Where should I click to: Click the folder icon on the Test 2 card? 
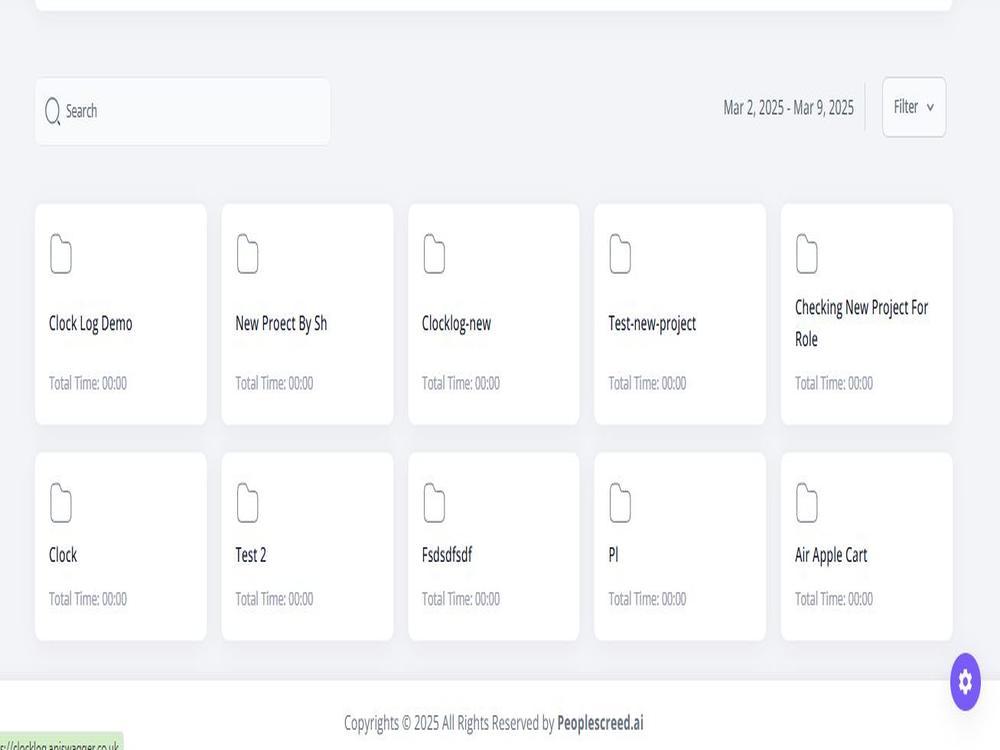pos(247,503)
